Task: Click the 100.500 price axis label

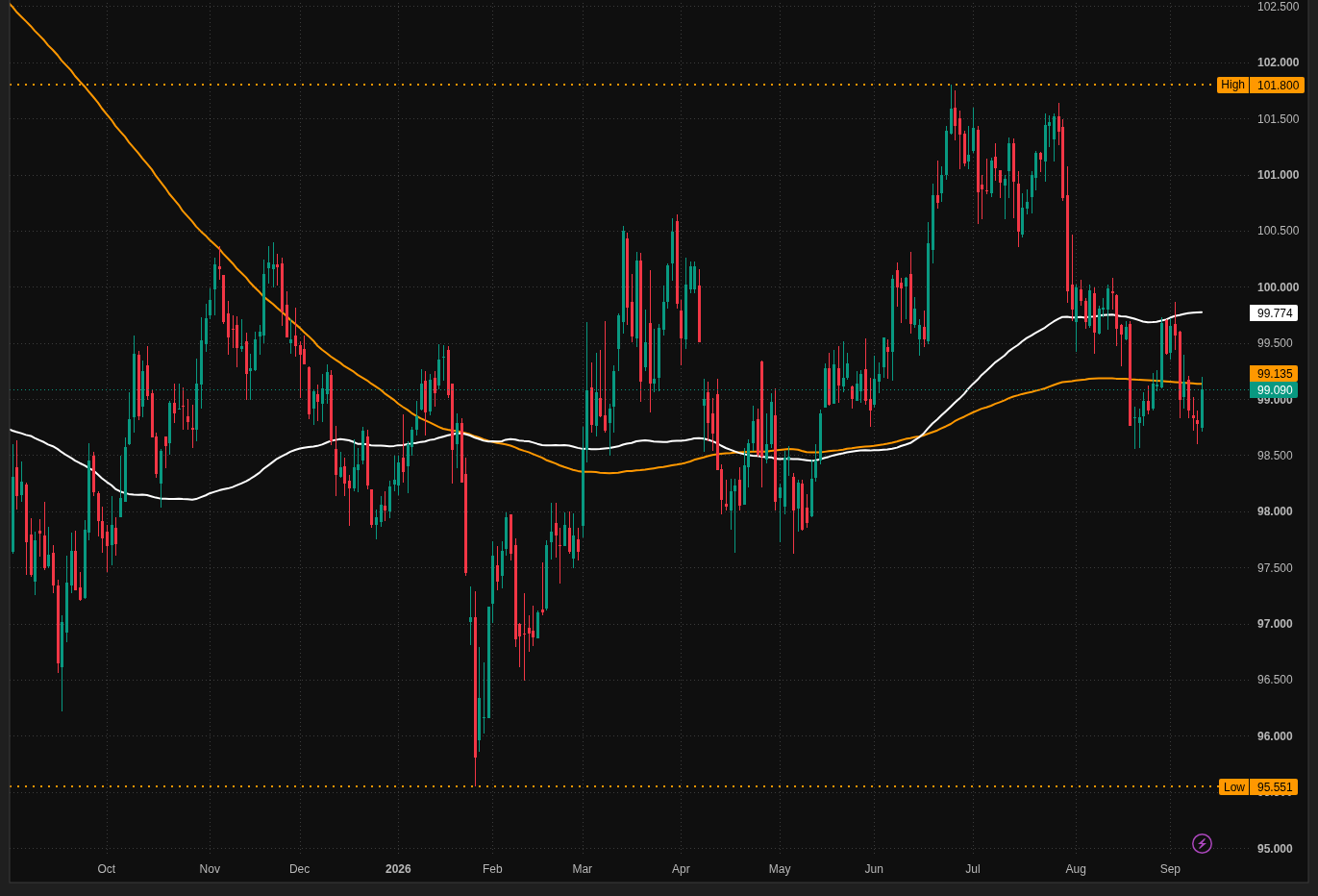Action: [1278, 231]
